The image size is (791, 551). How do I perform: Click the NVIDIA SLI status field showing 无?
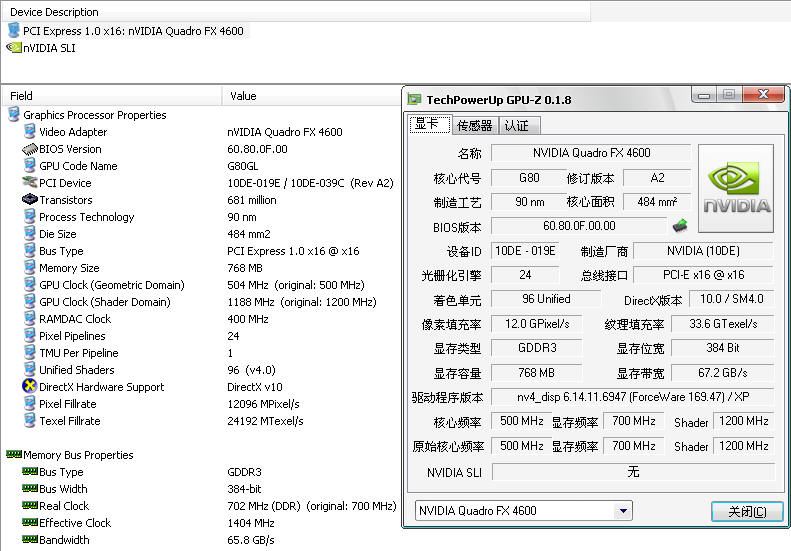point(633,472)
